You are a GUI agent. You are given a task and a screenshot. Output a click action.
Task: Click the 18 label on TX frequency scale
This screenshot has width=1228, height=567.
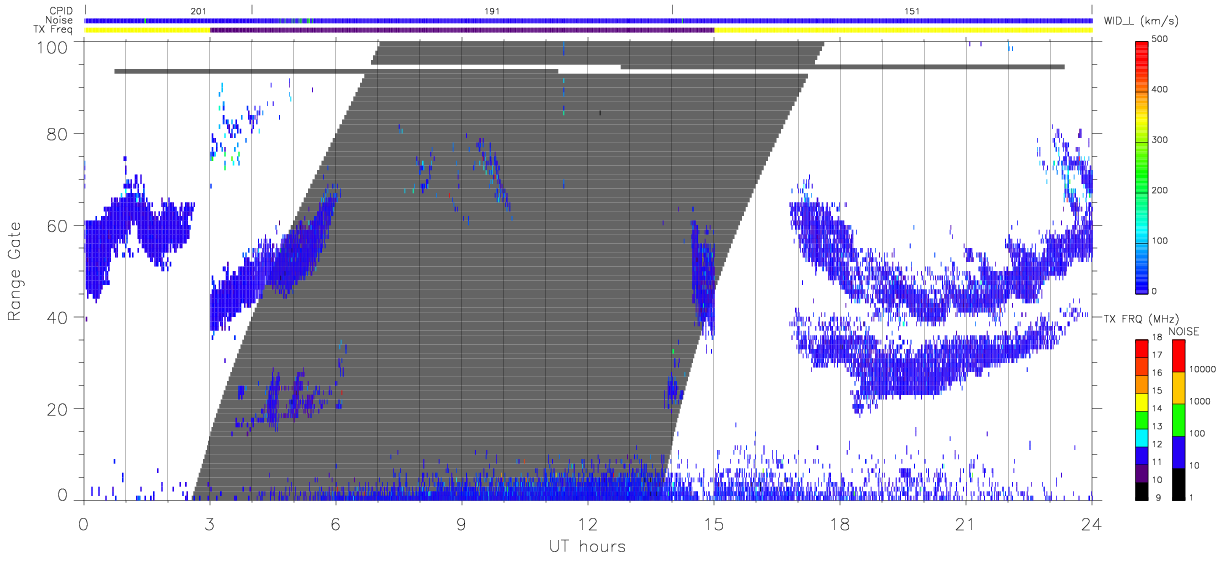point(1156,339)
